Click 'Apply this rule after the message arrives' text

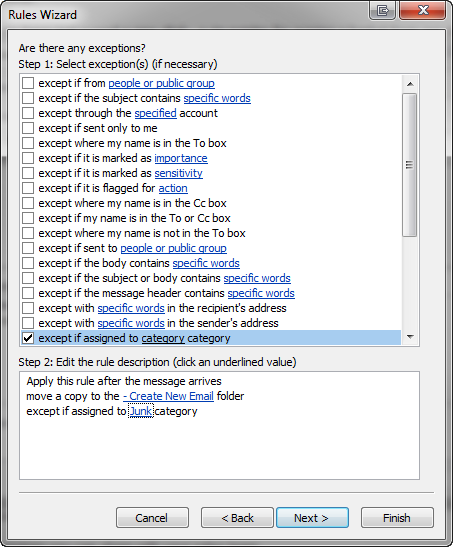124,381
